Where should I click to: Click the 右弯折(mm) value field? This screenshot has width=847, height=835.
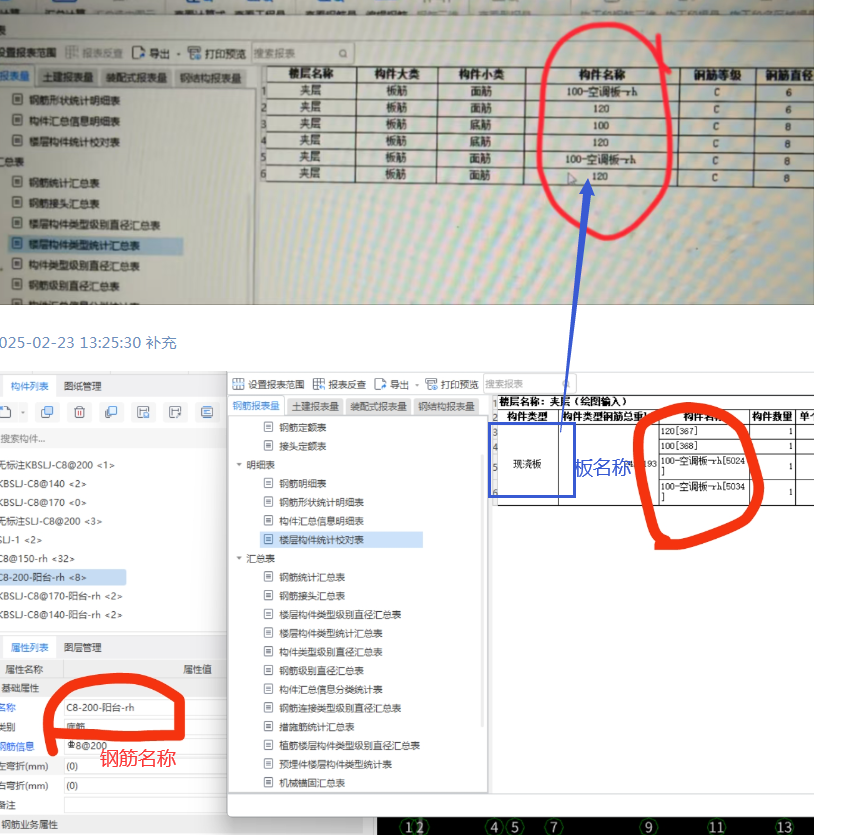coord(145,785)
